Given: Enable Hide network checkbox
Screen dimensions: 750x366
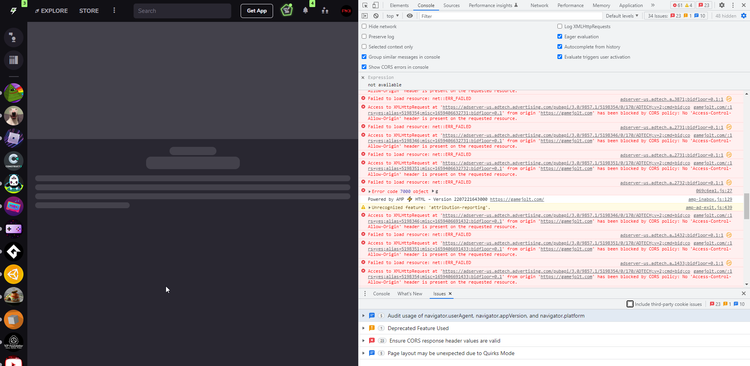Looking at the screenshot, I should [x=364, y=26].
